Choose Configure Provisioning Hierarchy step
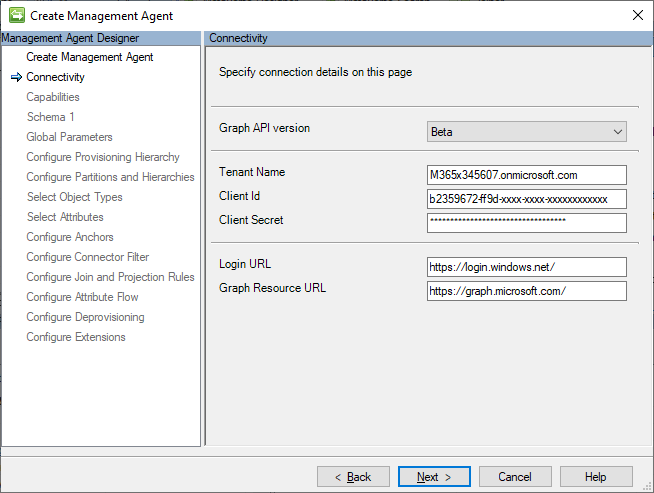Image resolution: width=654 pixels, height=493 pixels. tap(103, 157)
